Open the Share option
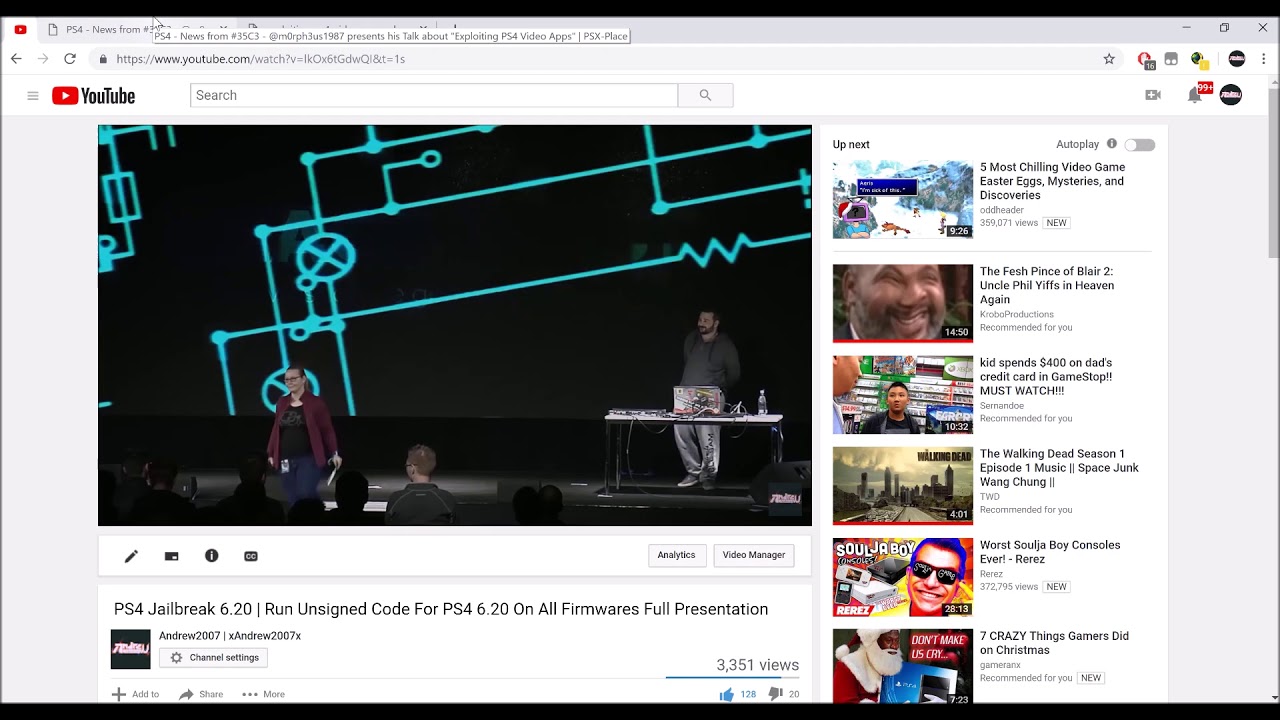 click(x=201, y=694)
